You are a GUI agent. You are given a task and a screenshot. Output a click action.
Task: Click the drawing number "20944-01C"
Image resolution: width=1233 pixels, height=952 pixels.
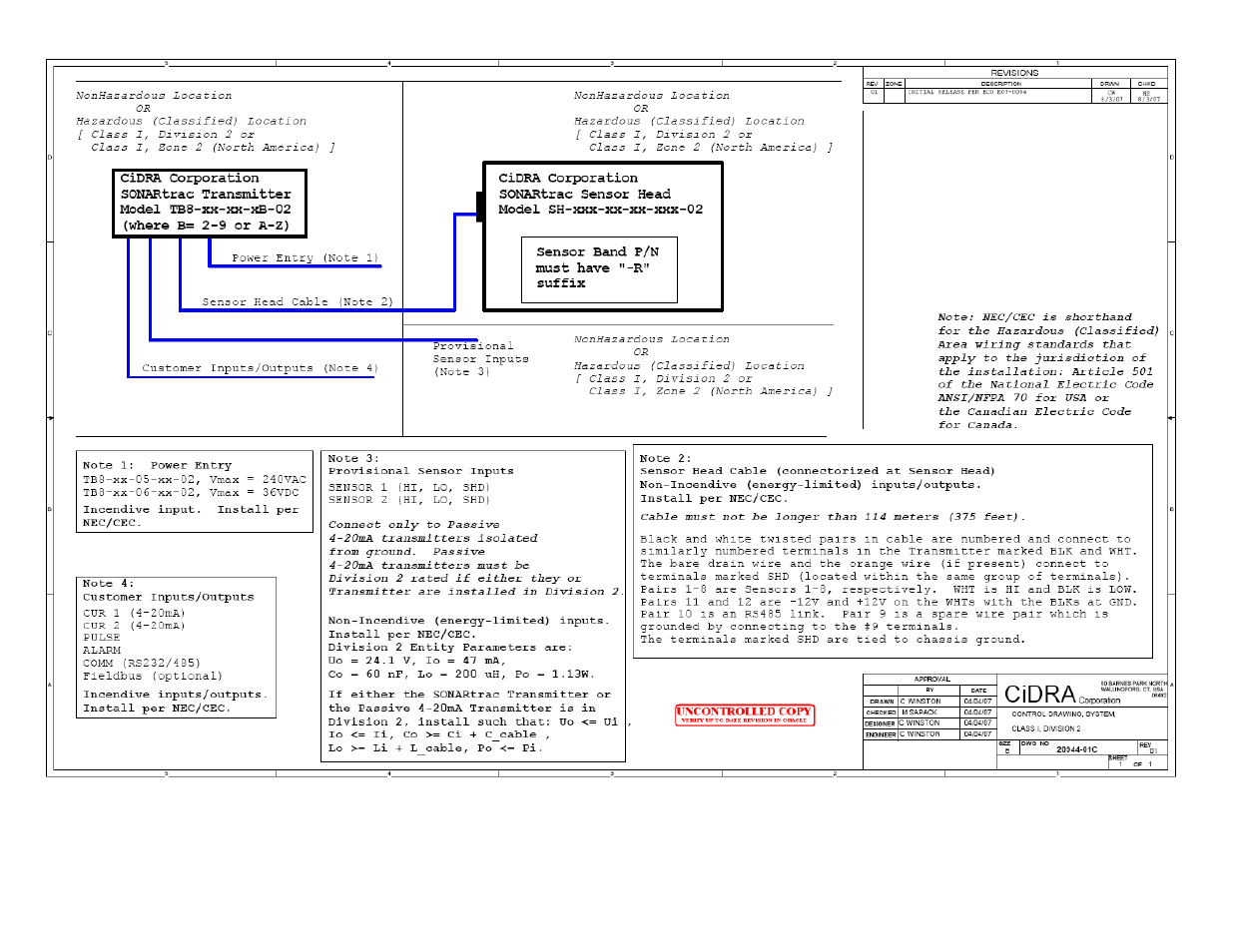(x=1077, y=749)
